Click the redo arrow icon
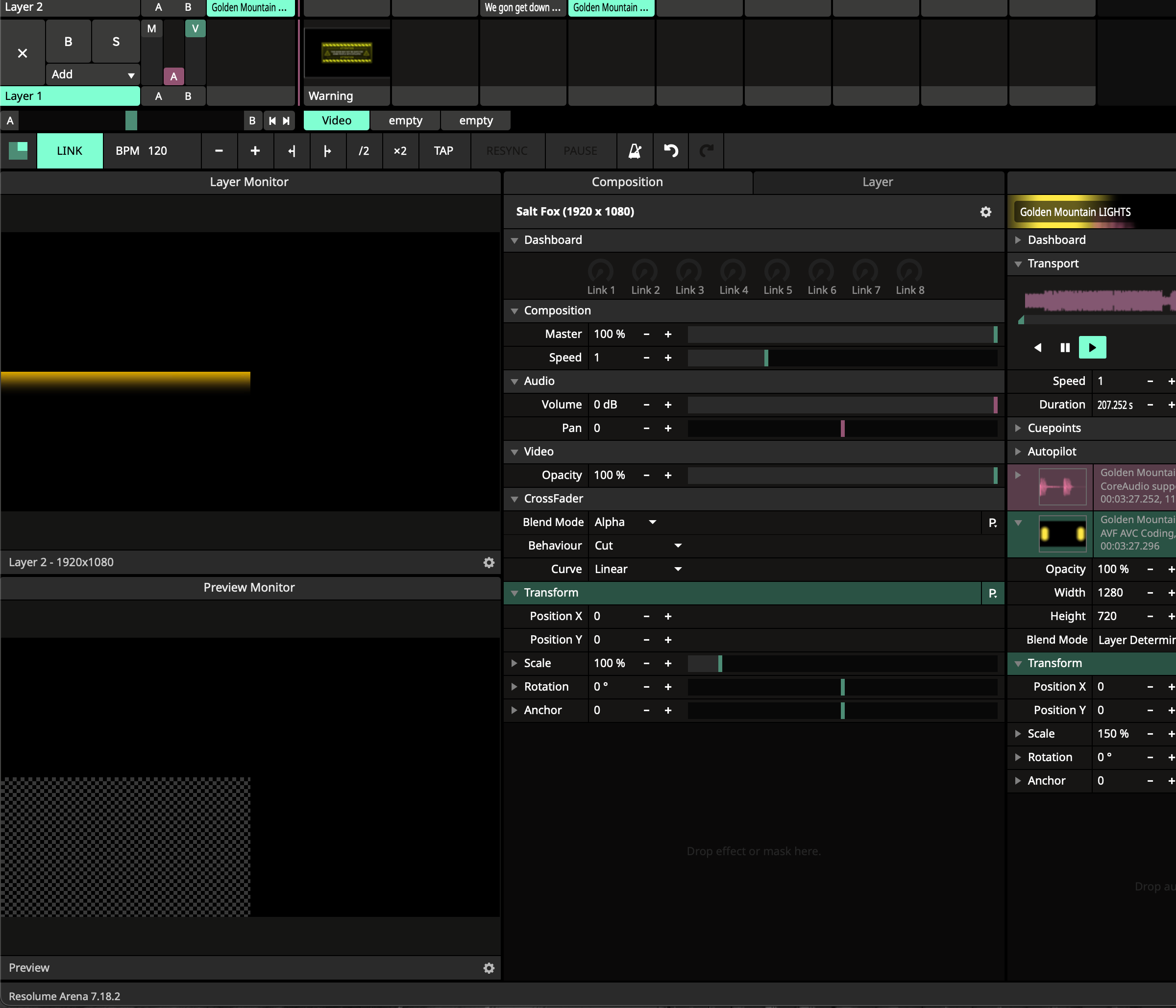Viewport: 1176px width, 1008px height. 706,151
